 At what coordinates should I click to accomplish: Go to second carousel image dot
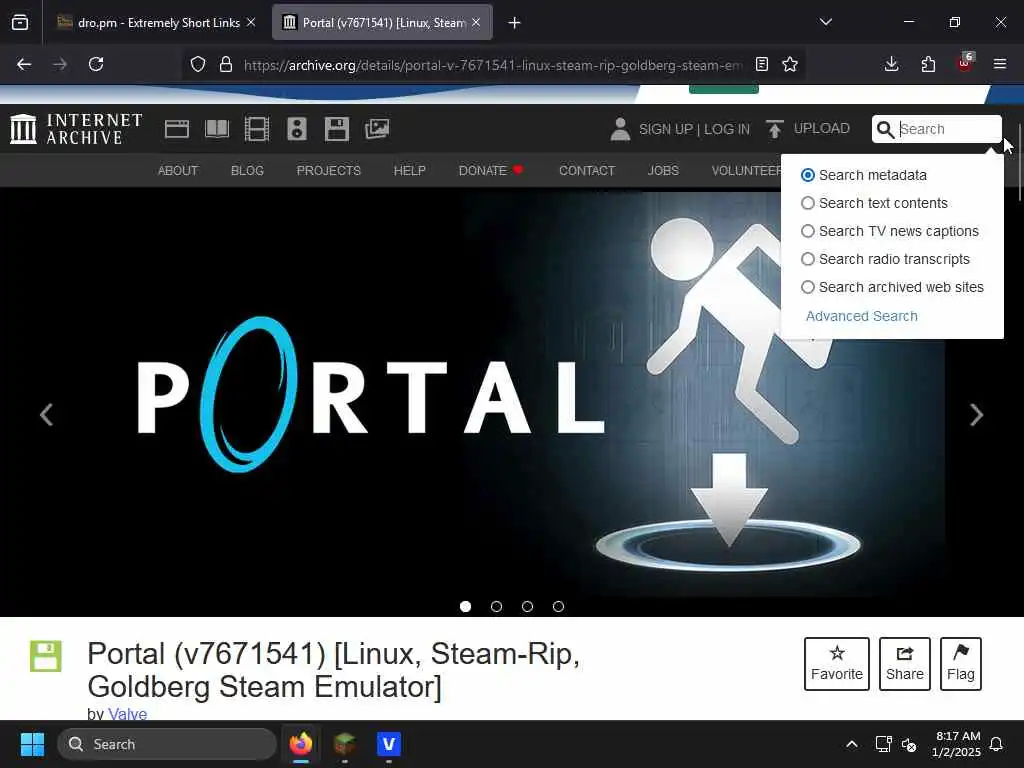coord(496,607)
